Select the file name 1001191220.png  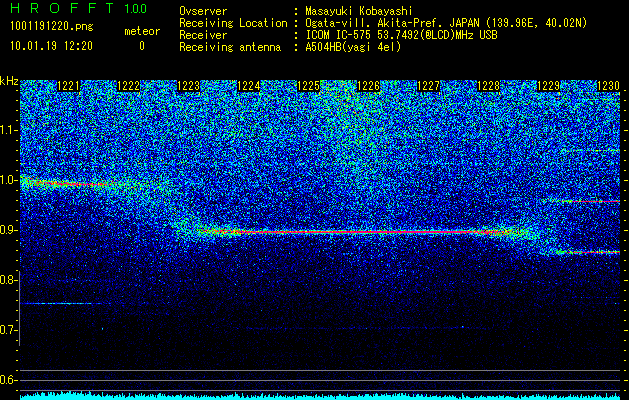click(x=52, y=26)
